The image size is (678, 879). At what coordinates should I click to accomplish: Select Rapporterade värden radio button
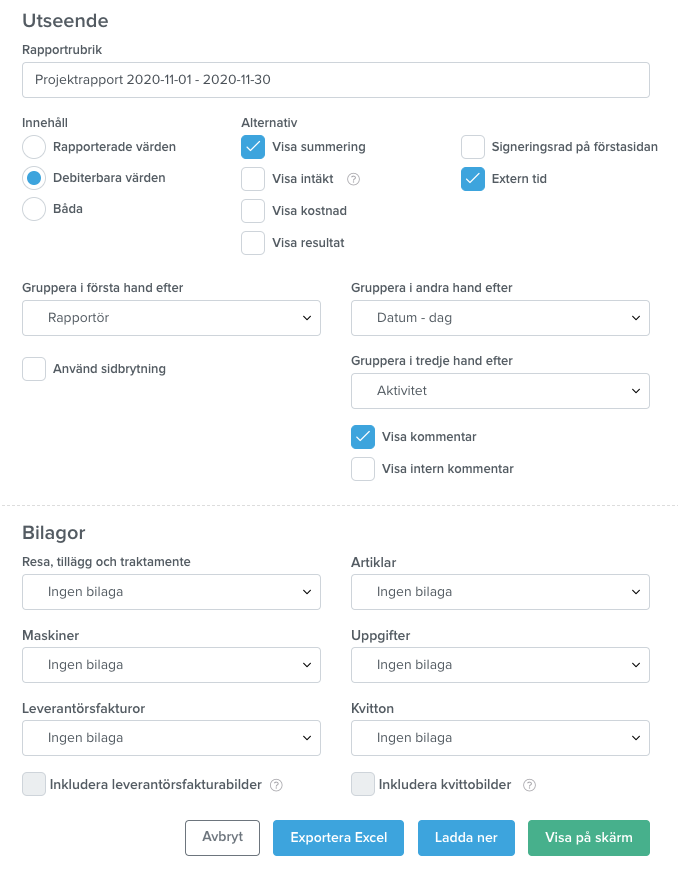click(x=34, y=147)
